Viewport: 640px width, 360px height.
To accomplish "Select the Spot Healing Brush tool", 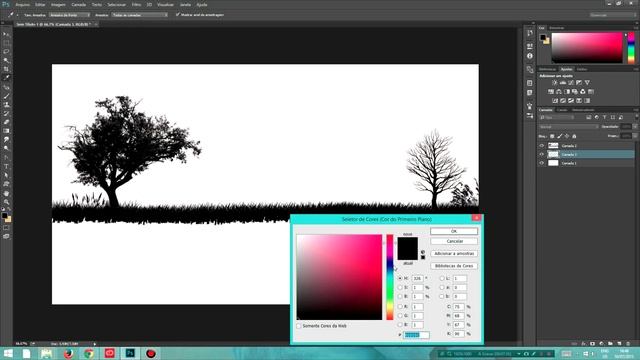I will pyautogui.click(x=6, y=87).
